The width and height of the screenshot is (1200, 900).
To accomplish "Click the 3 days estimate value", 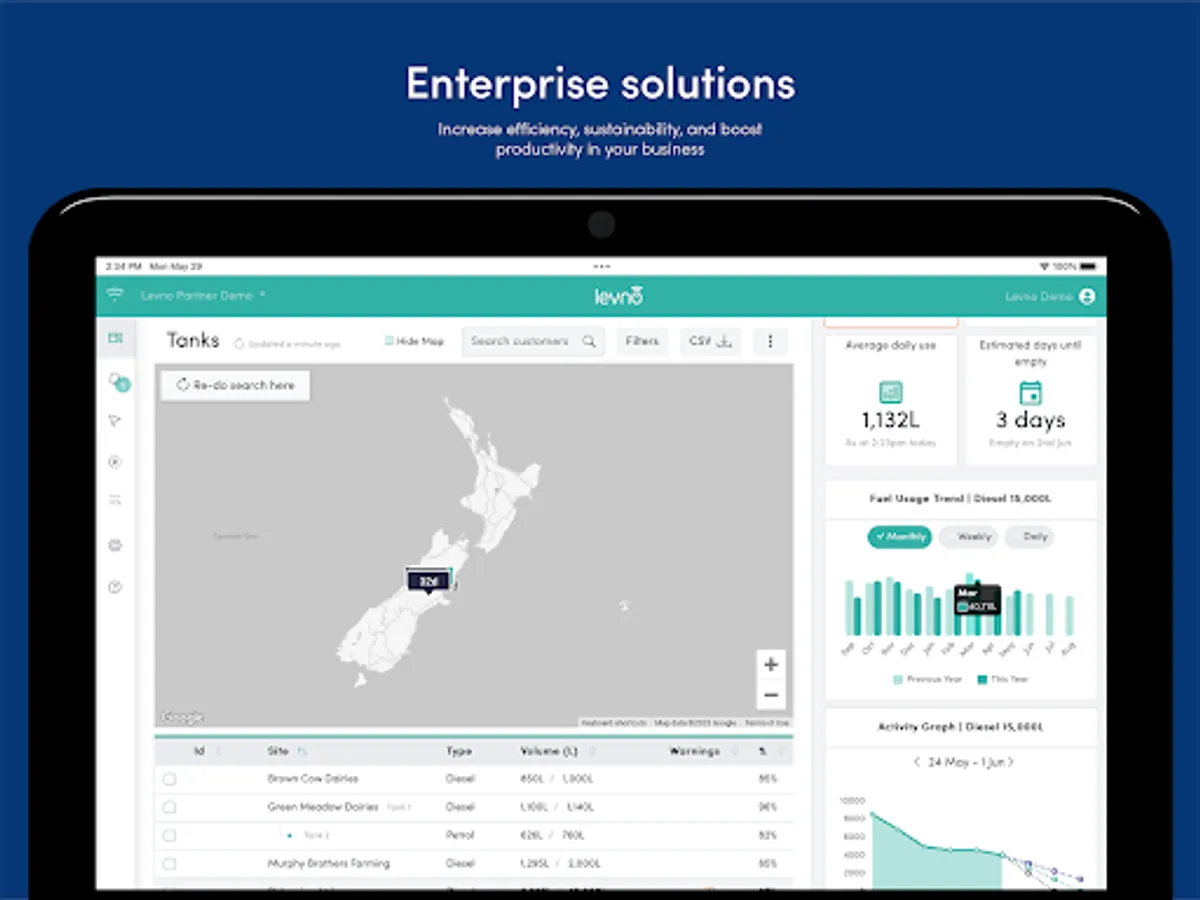I will pyautogui.click(x=1030, y=420).
